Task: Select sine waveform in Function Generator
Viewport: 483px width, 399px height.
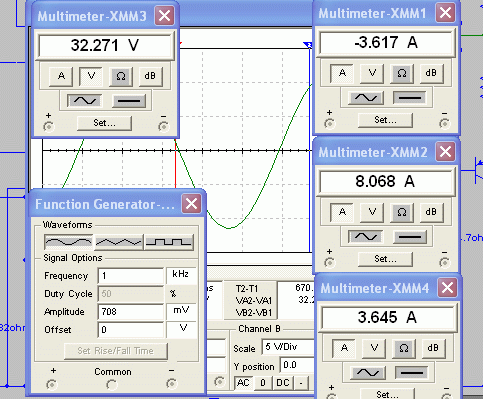Action: pyautogui.click(x=68, y=242)
